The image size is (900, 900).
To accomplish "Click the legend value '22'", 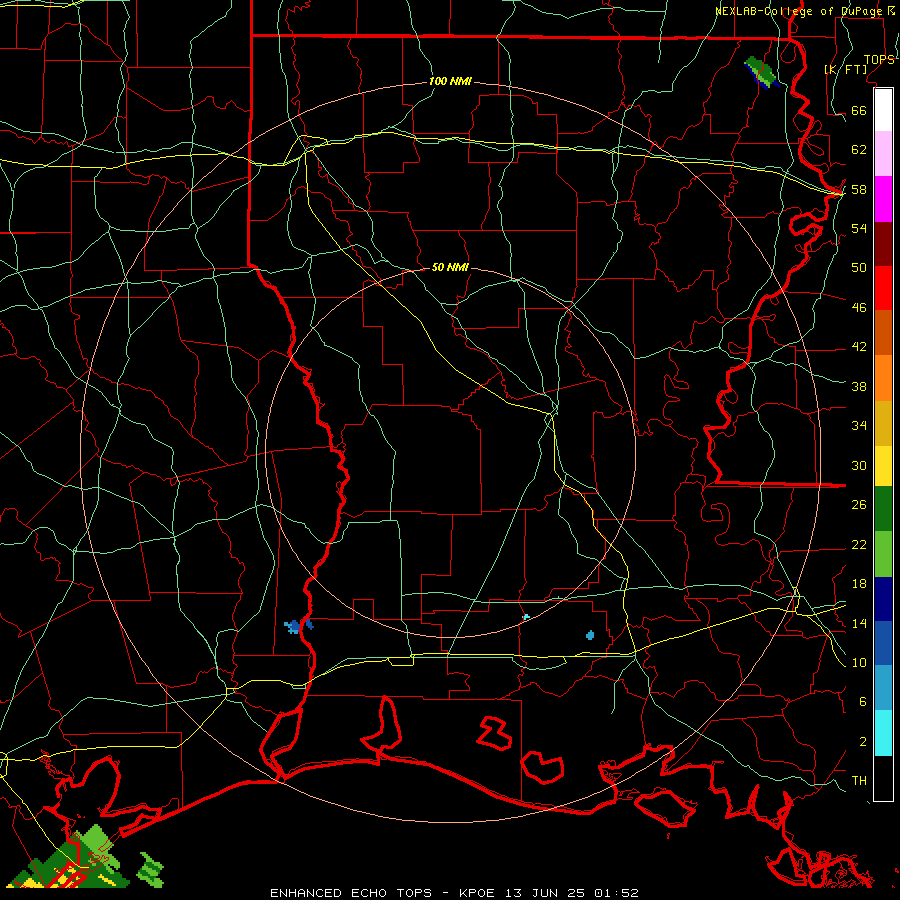I will 859,544.
